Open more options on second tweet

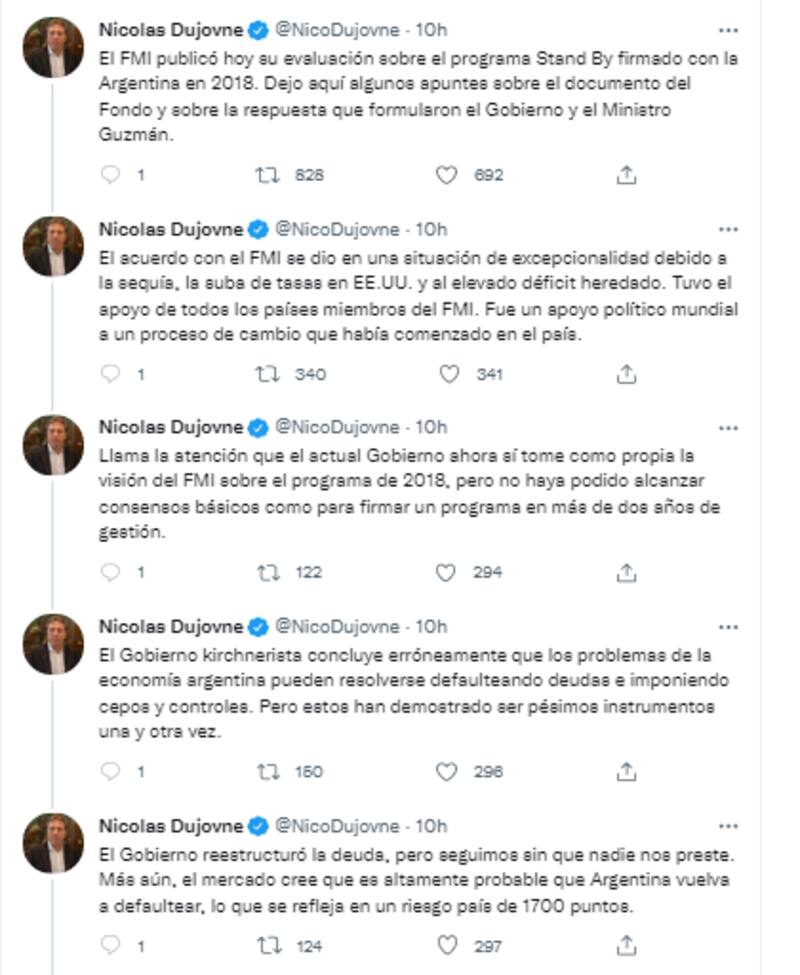(729, 229)
